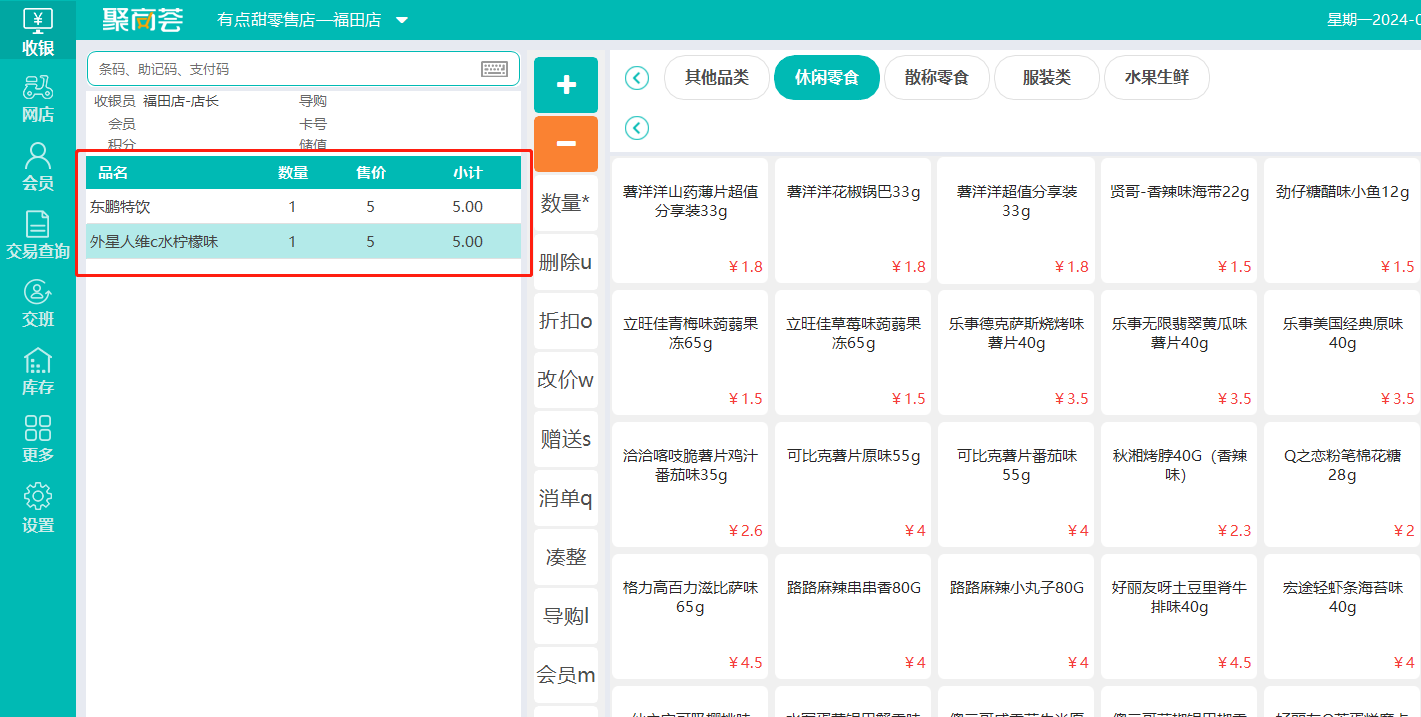Add 乐事德克萨斯烧烤味薯片40g product
1421x717 pixels.
(x=1016, y=352)
